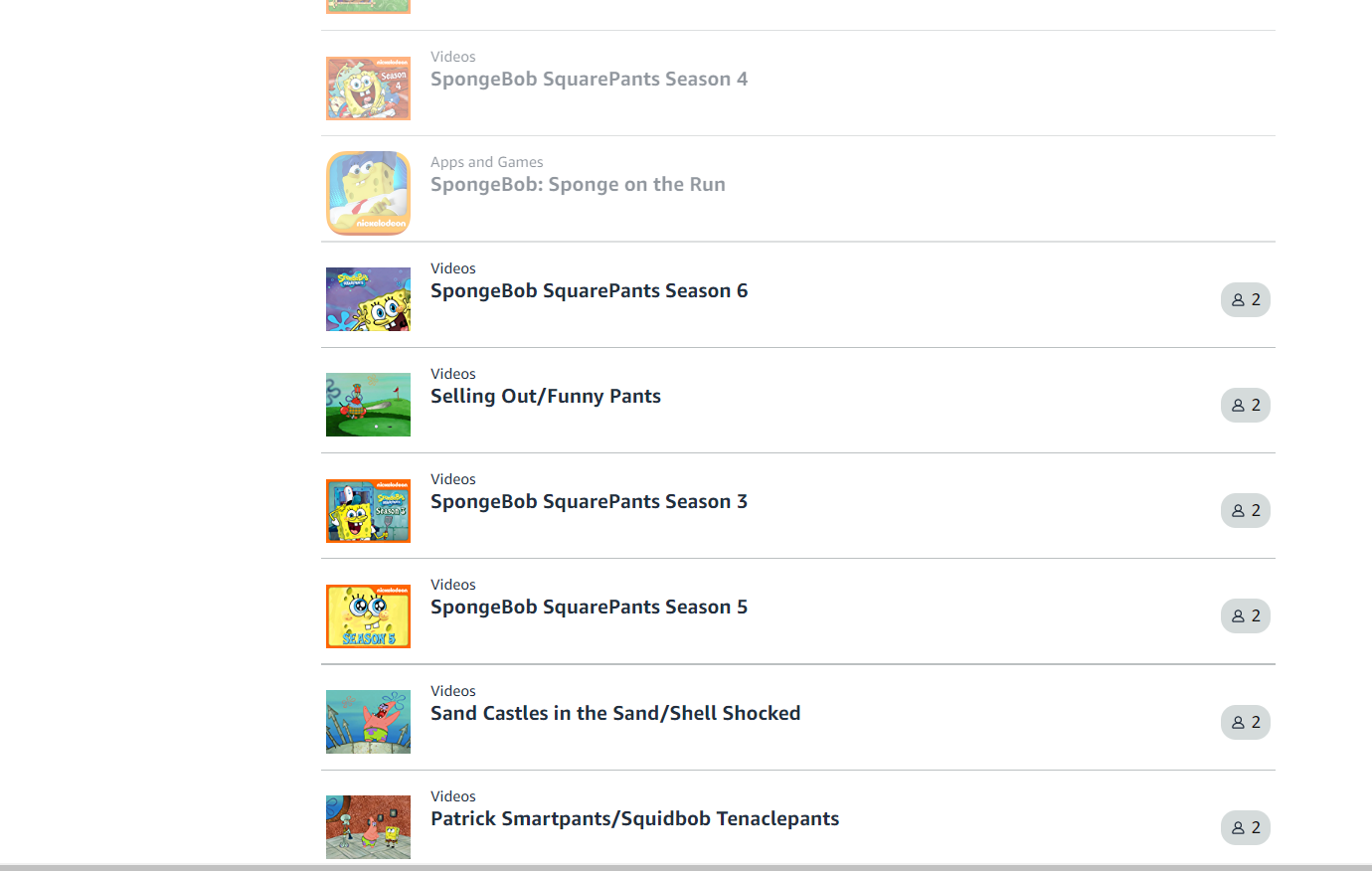This screenshot has width=1372, height=871.
Task: Click SpongeBob: Sponge on the Run title
Action: [x=578, y=185]
